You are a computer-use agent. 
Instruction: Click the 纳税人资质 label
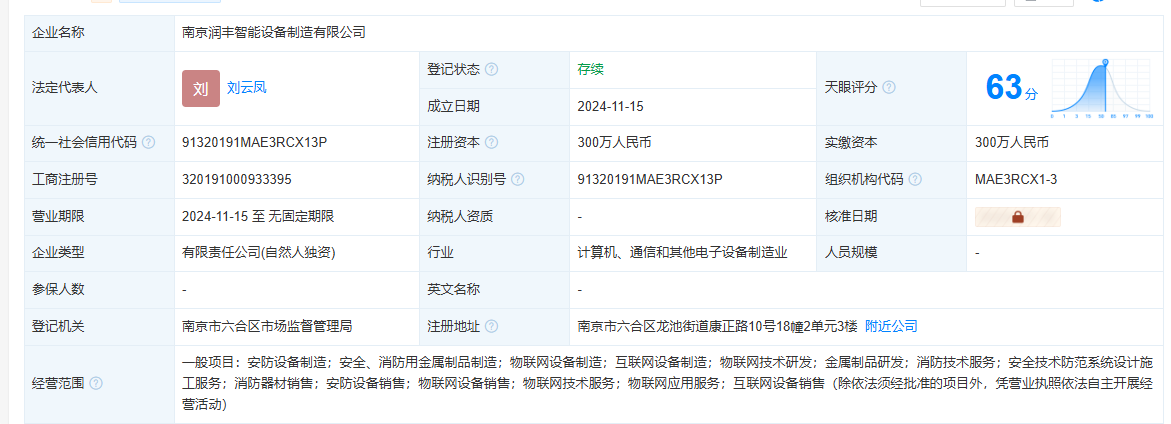pos(460,216)
